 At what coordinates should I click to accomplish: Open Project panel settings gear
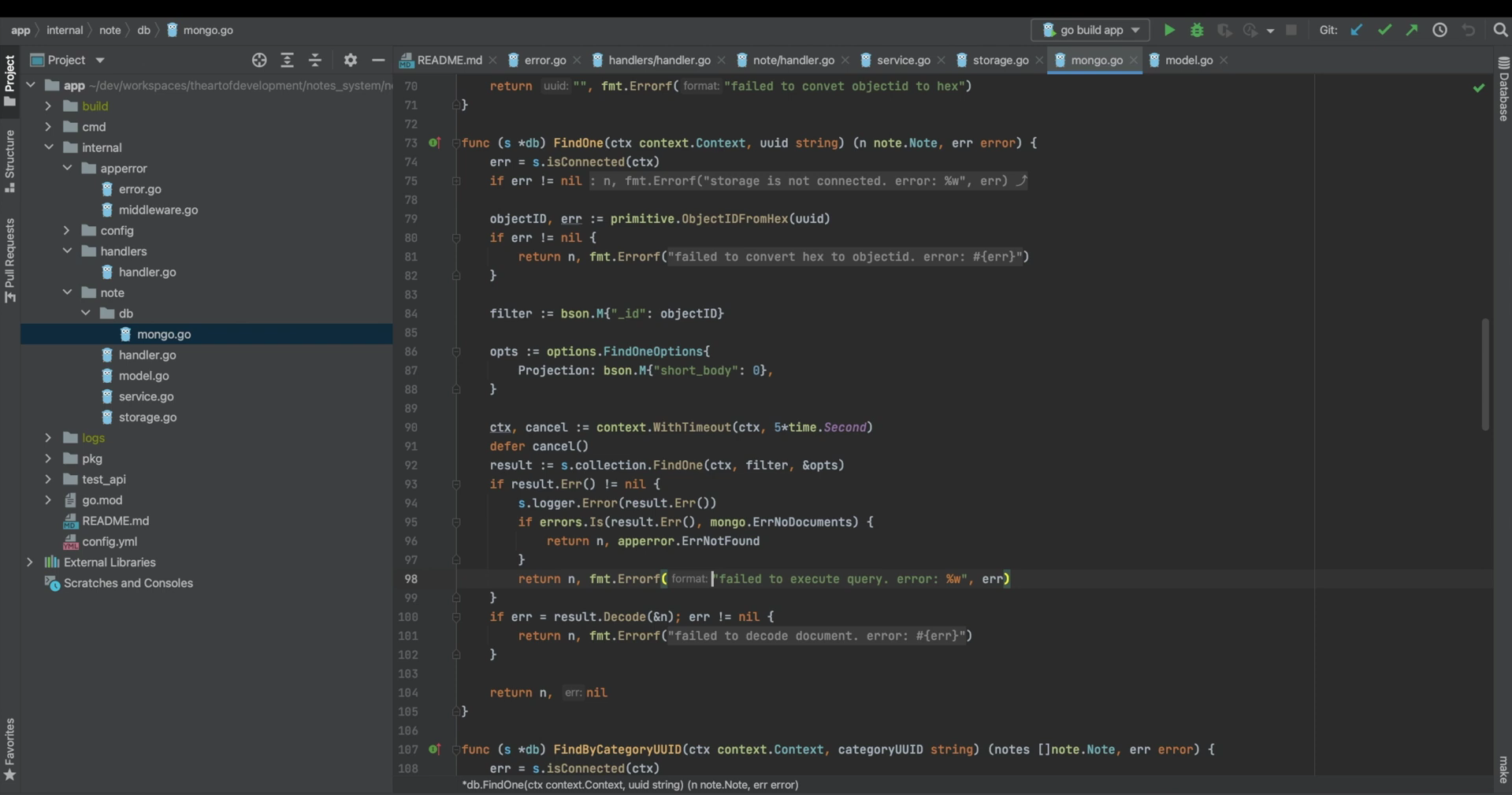[351, 60]
